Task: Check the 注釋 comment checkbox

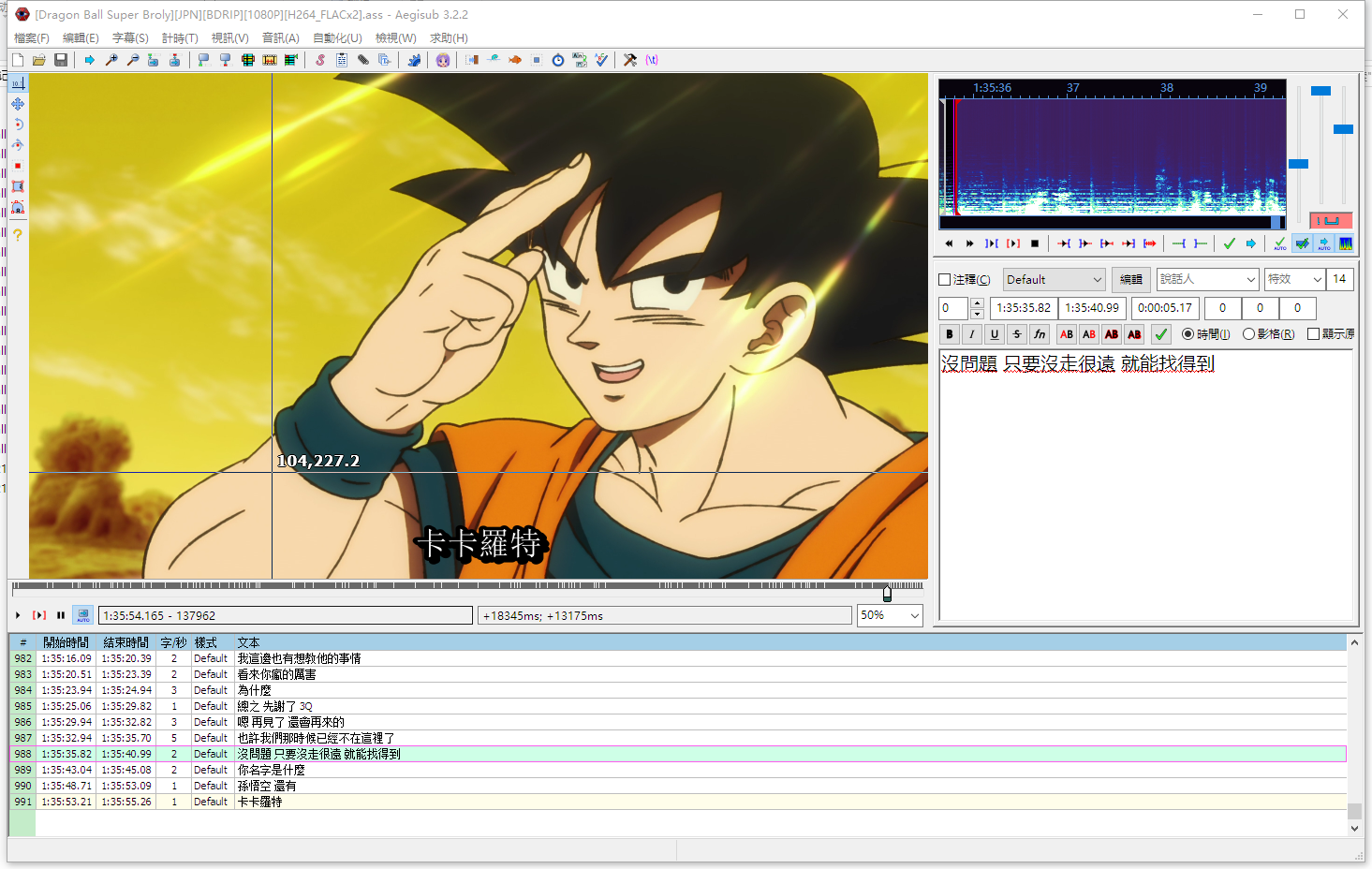Action: pyautogui.click(x=945, y=280)
